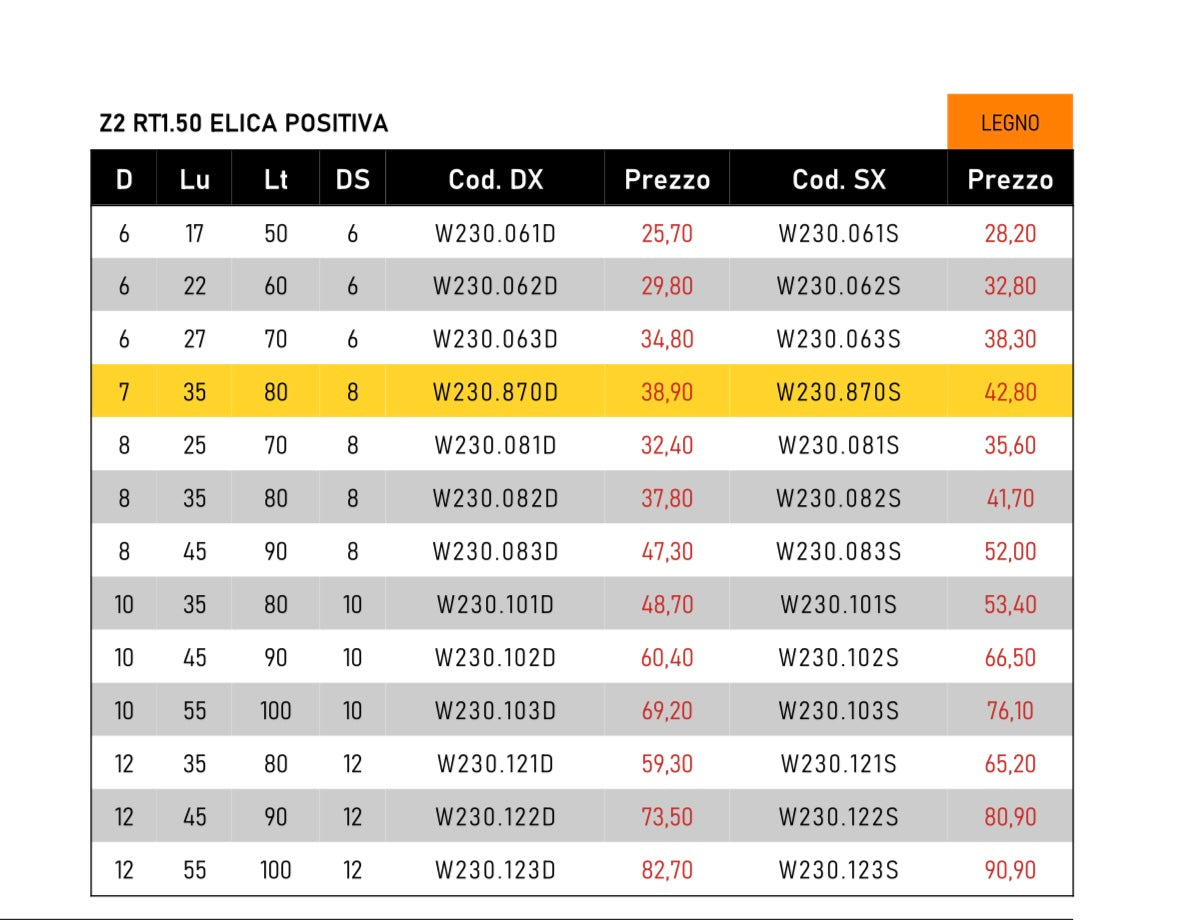Click the orange LEGNO tag
This screenshot has width=1179, height=920.
point(1009,123)
